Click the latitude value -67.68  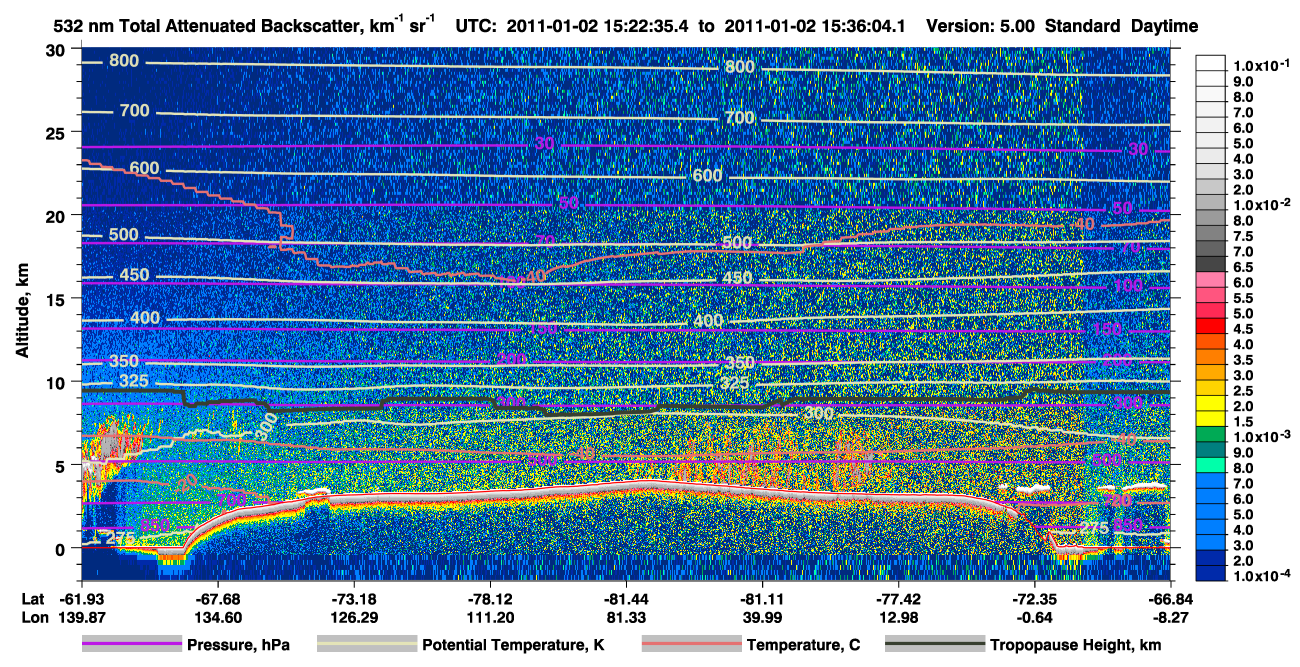point(219,599)
